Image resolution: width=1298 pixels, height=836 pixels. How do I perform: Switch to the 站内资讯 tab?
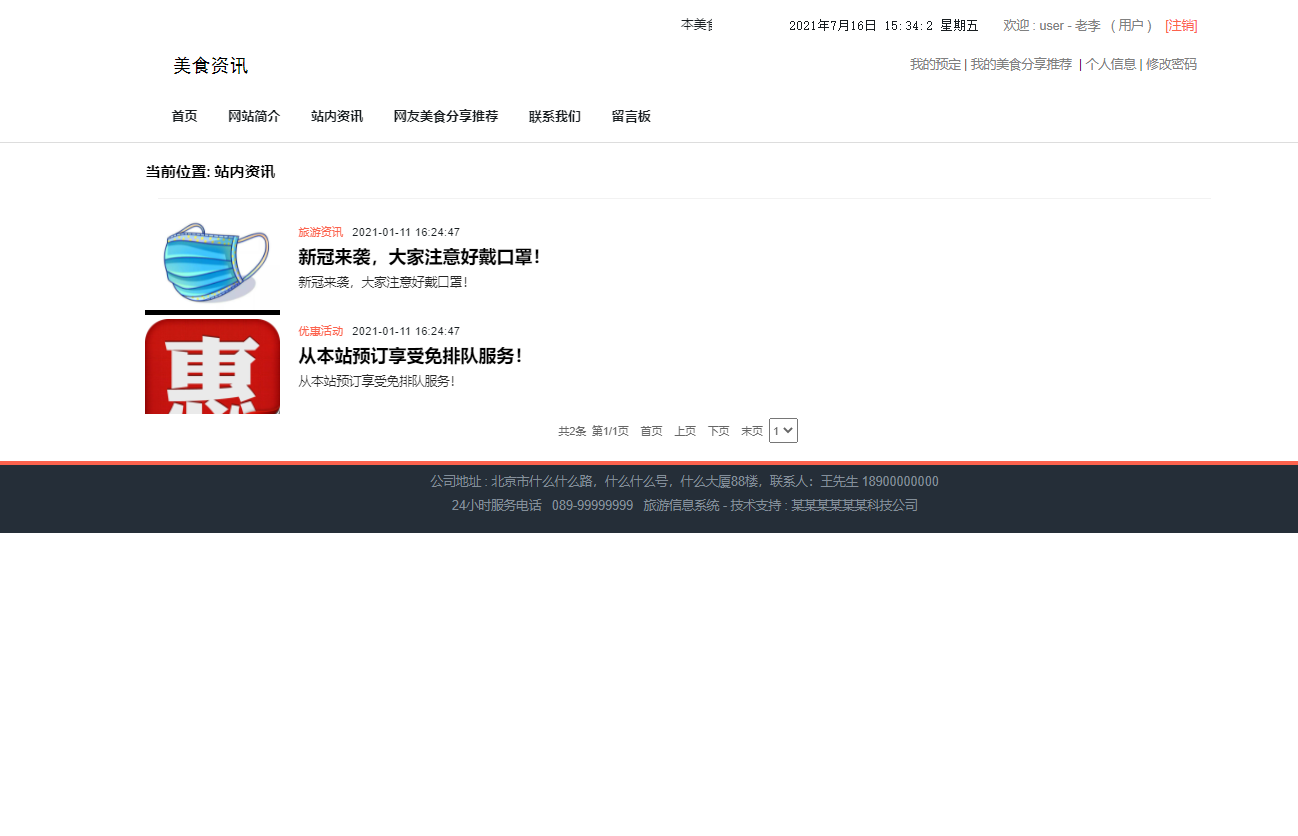click(336, 116)
